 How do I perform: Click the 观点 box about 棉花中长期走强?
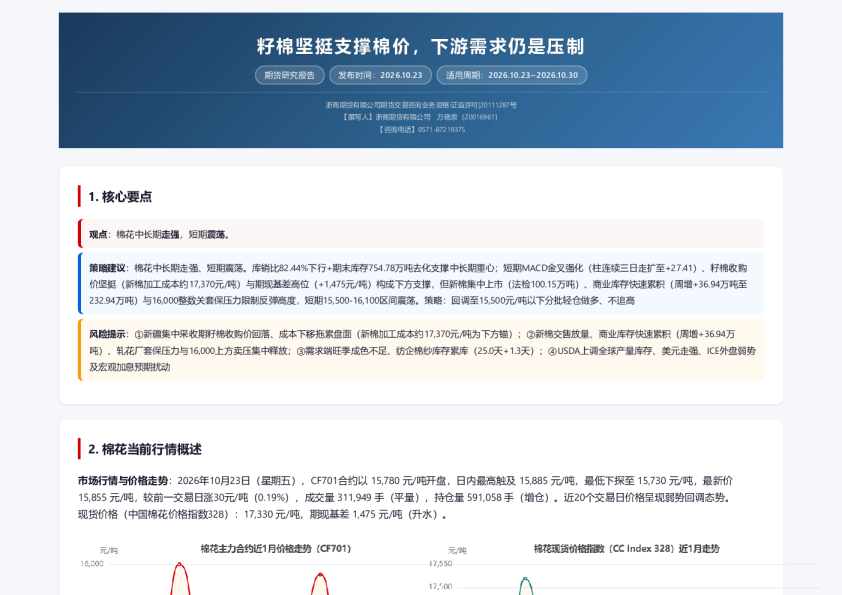(x=421, y=234)
